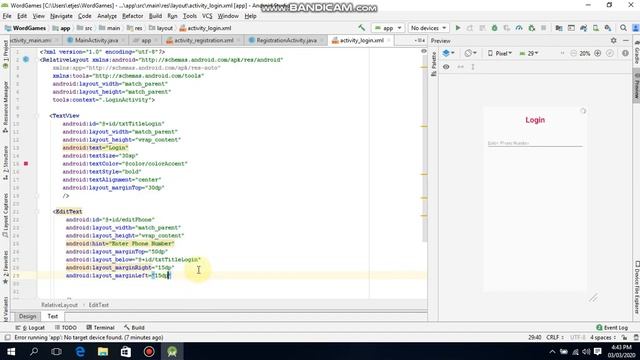Open the preview orientation dropdown
640x360 pixels.
[x=471, y=53]
